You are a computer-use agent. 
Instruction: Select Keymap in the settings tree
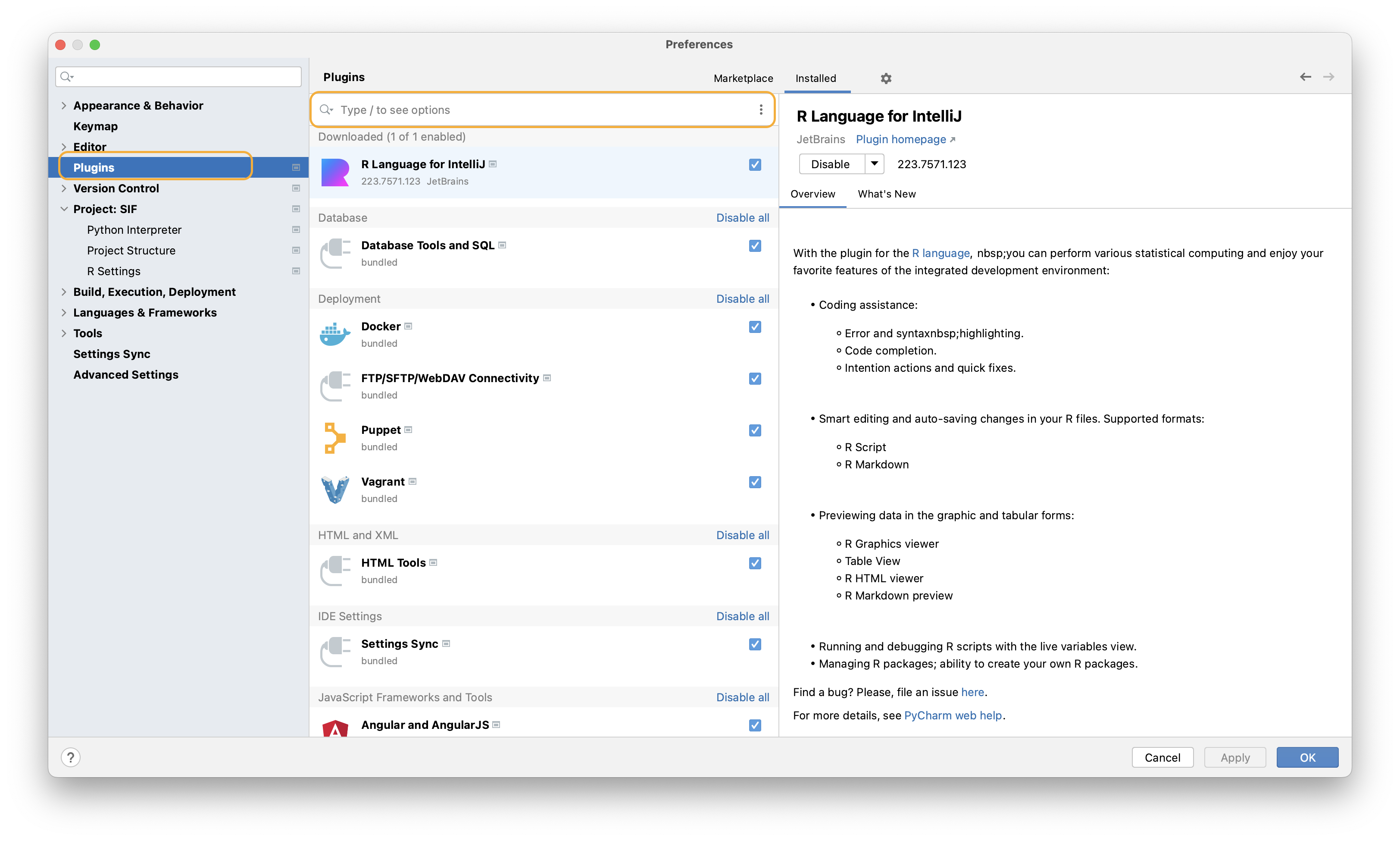tap(96, 126)
